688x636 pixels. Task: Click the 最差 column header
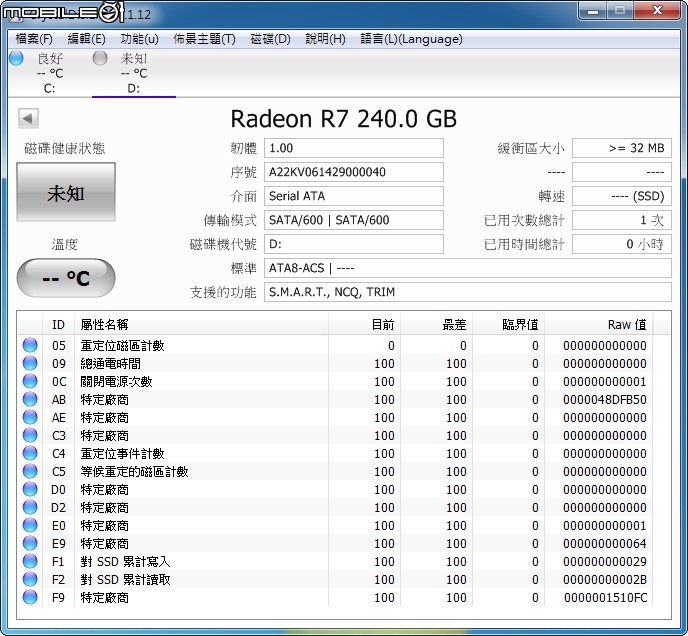click(x=436, y=325)
